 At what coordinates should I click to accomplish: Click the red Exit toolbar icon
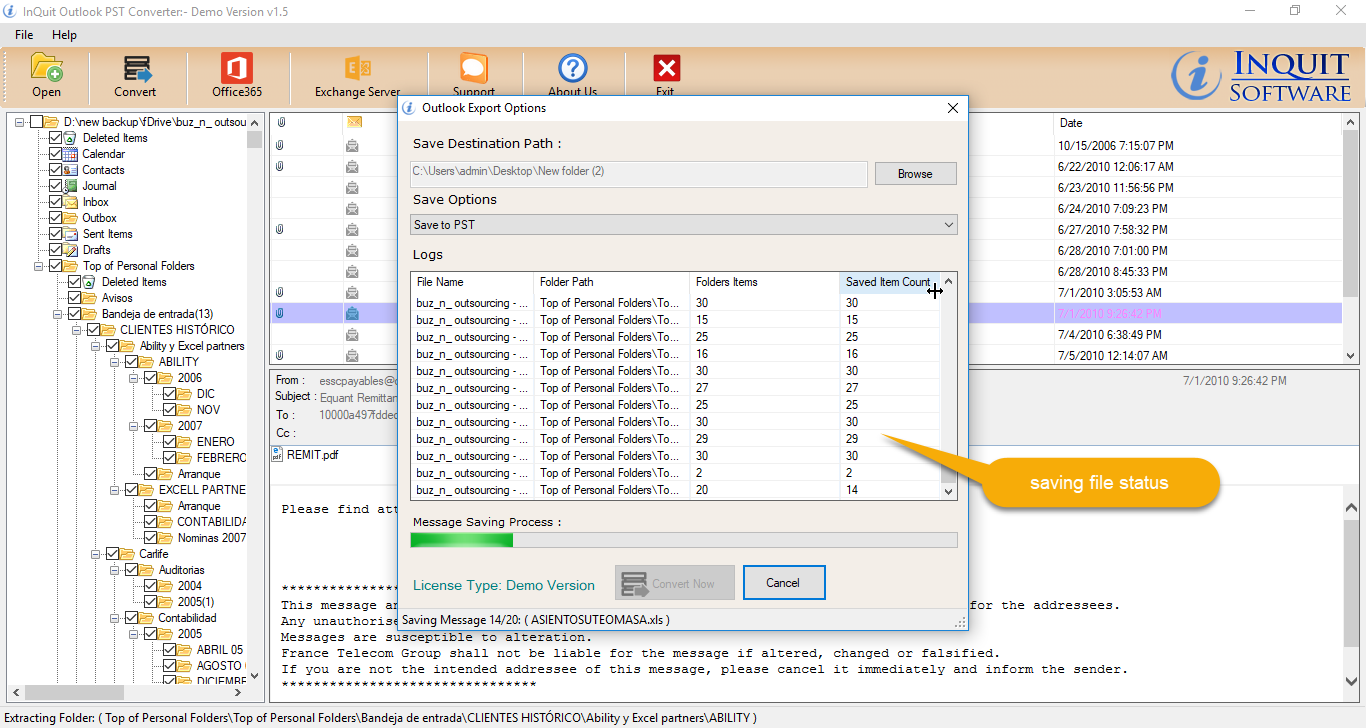(x=666, y=68)
